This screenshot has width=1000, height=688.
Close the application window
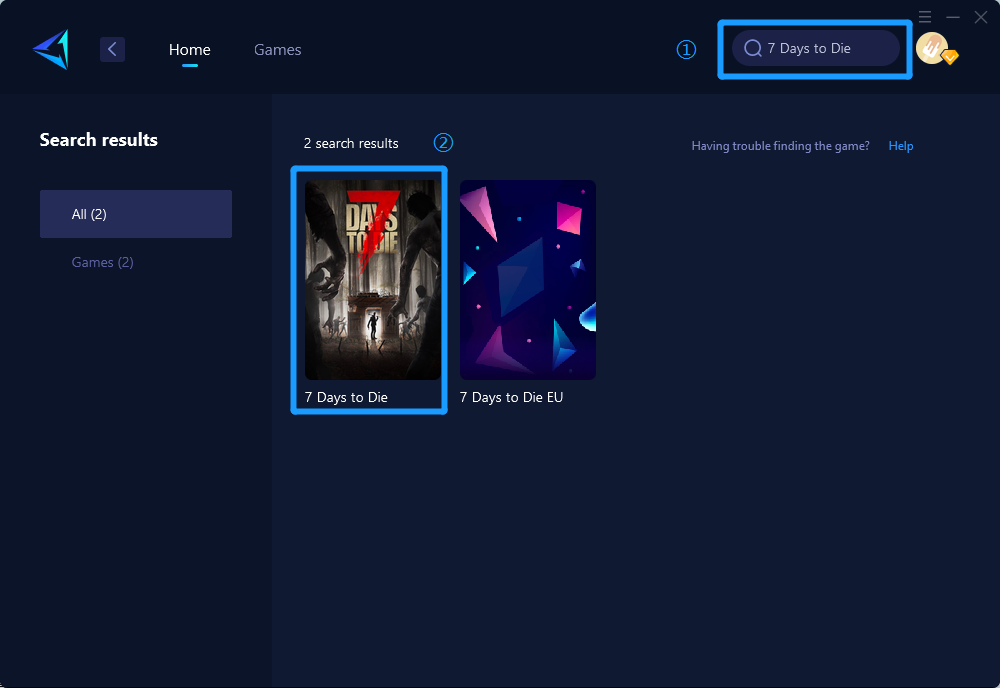[981, 17]
